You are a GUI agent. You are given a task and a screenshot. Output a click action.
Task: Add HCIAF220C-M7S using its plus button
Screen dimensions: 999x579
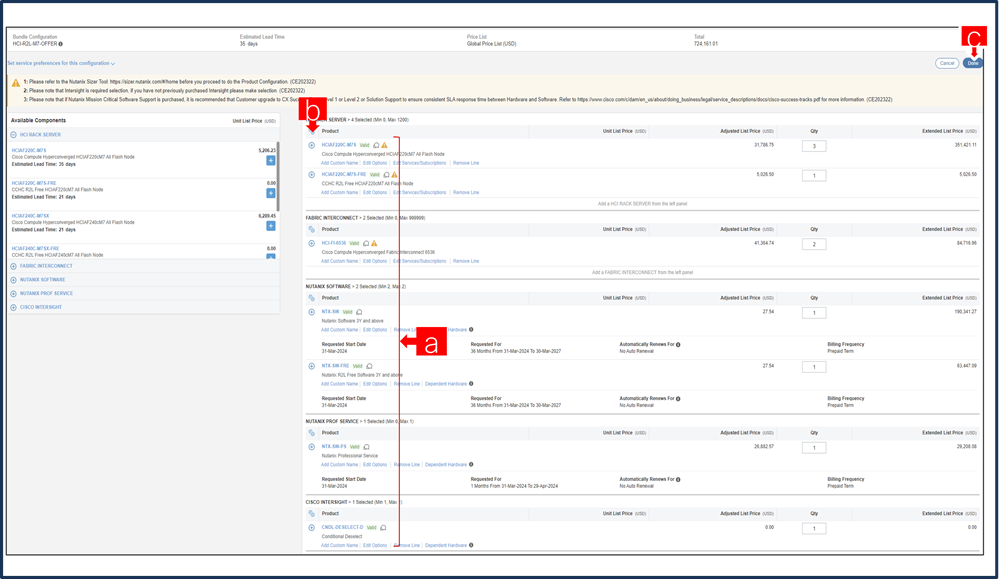pos(271,161)
